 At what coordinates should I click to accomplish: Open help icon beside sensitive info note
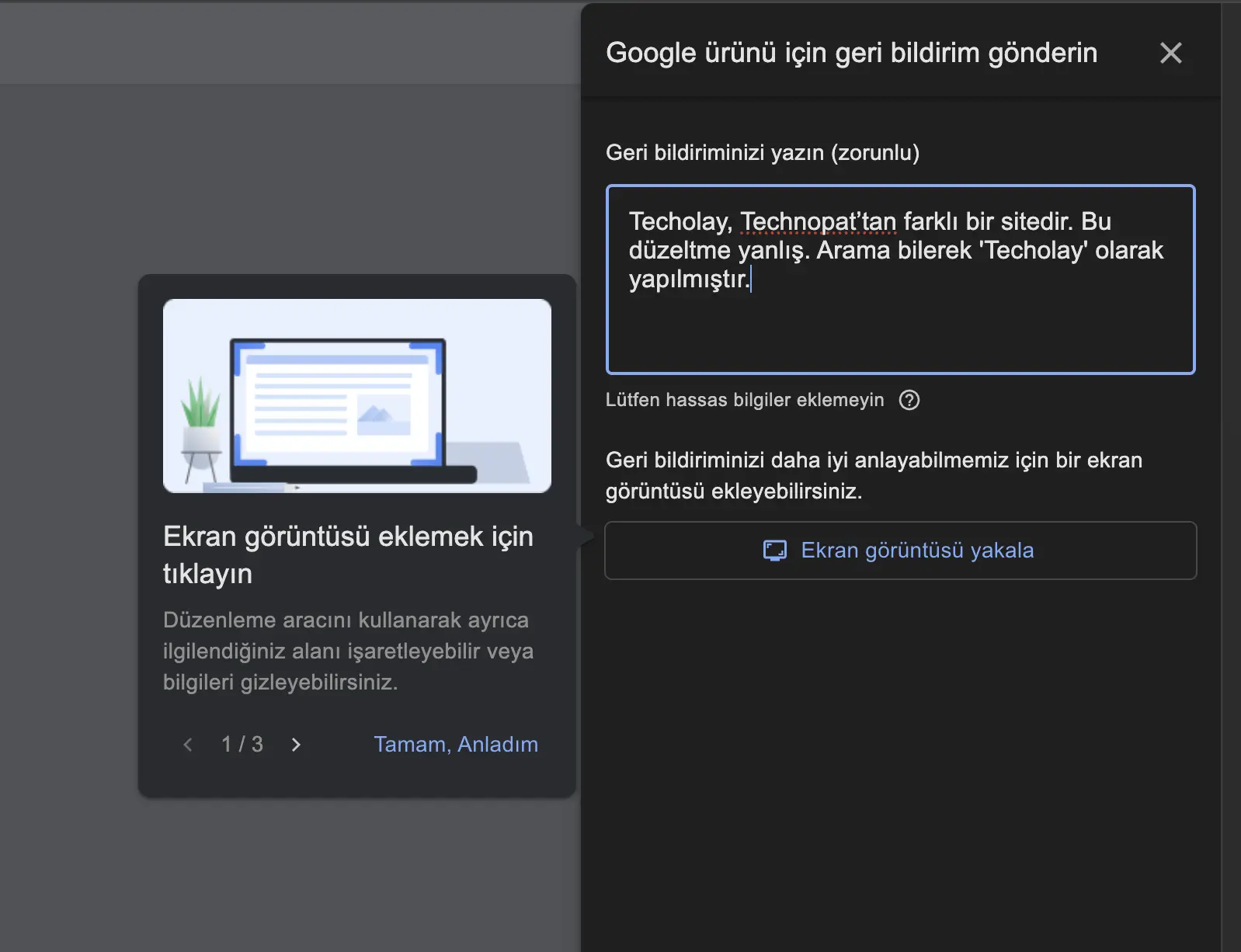[909, 400]
